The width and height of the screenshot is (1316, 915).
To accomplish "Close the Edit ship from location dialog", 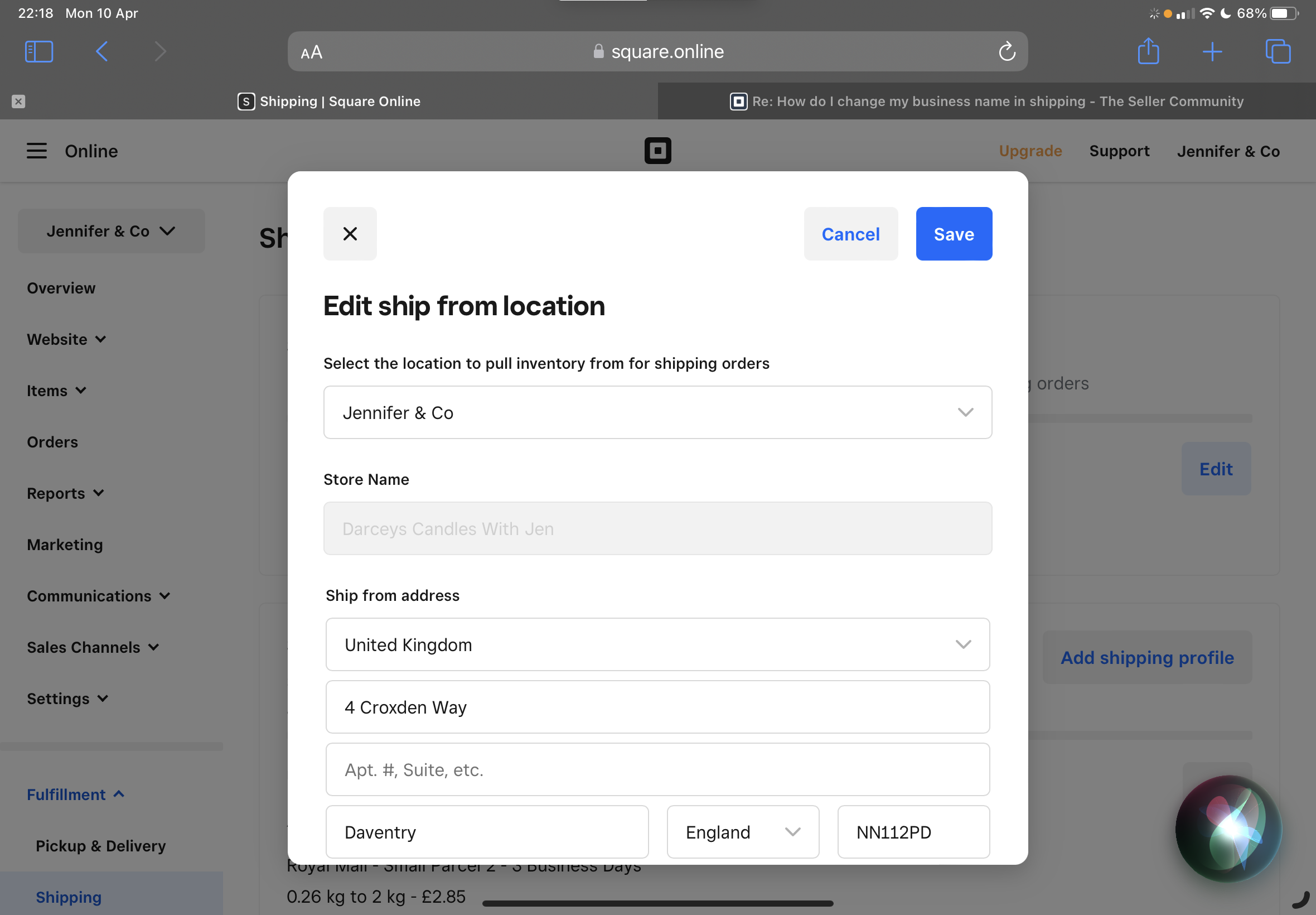I will [x=350, y=233].
